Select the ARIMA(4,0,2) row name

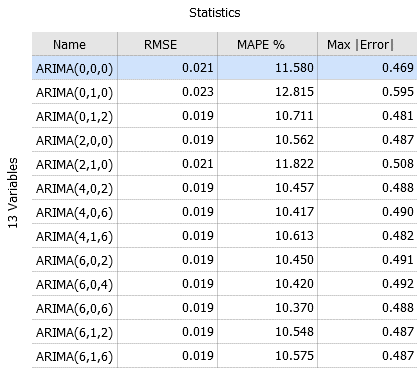[74, 188]
